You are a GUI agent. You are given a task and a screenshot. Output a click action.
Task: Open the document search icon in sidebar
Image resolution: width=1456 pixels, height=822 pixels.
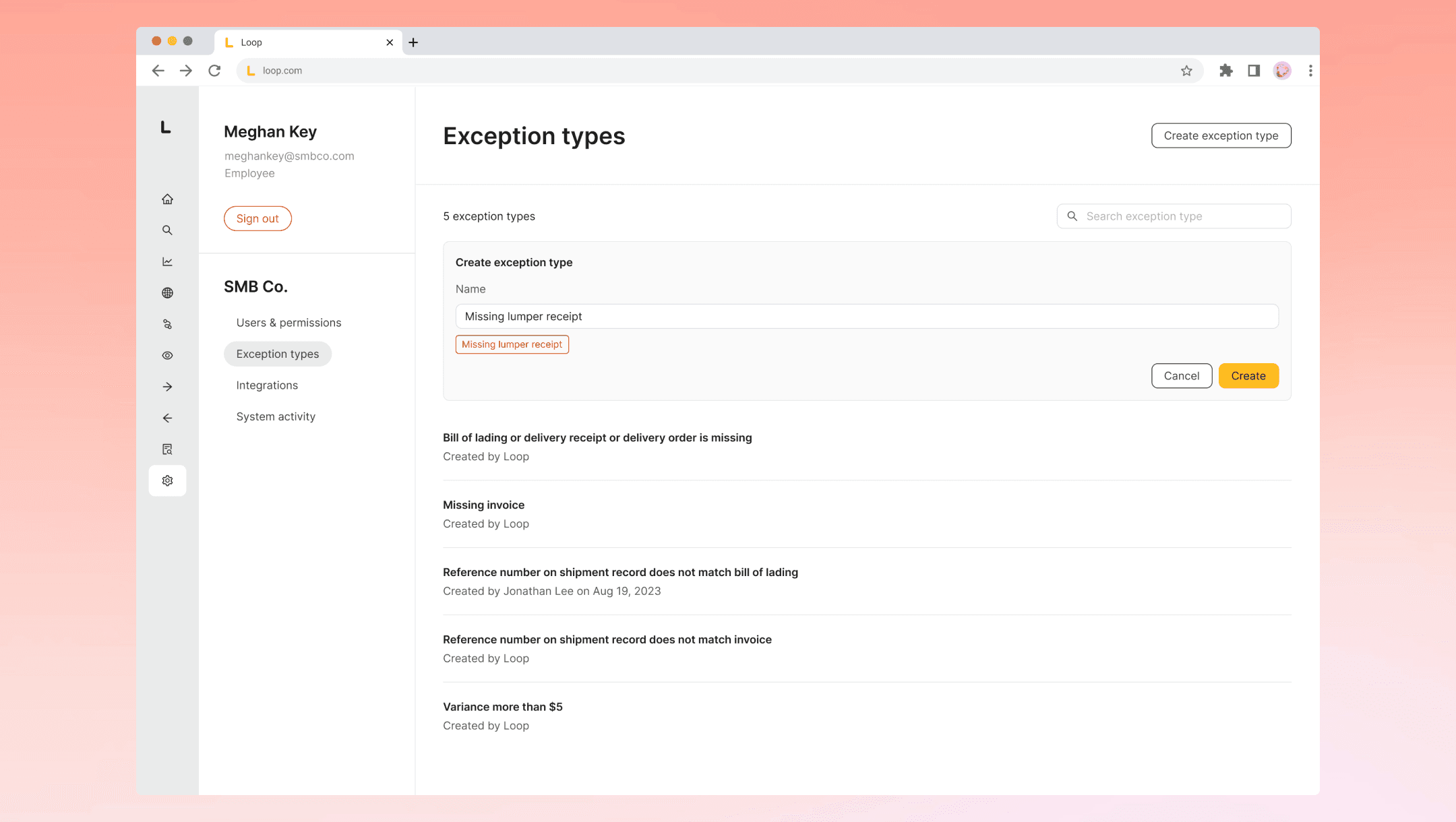[x=167, y=449]
